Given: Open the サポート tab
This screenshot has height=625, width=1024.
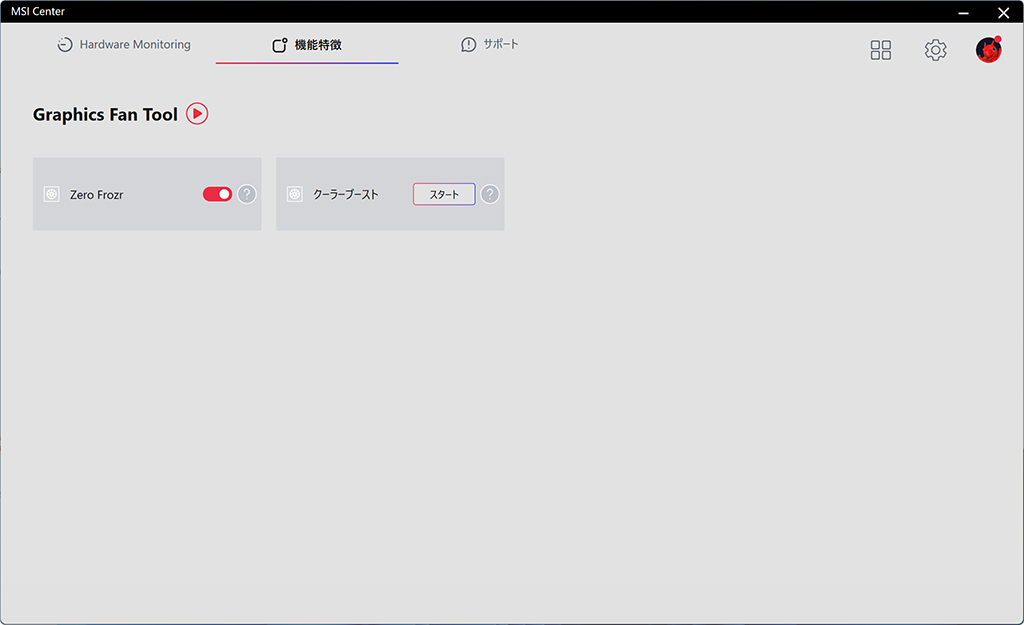Looking at the screenshot, I should point(490,44).
